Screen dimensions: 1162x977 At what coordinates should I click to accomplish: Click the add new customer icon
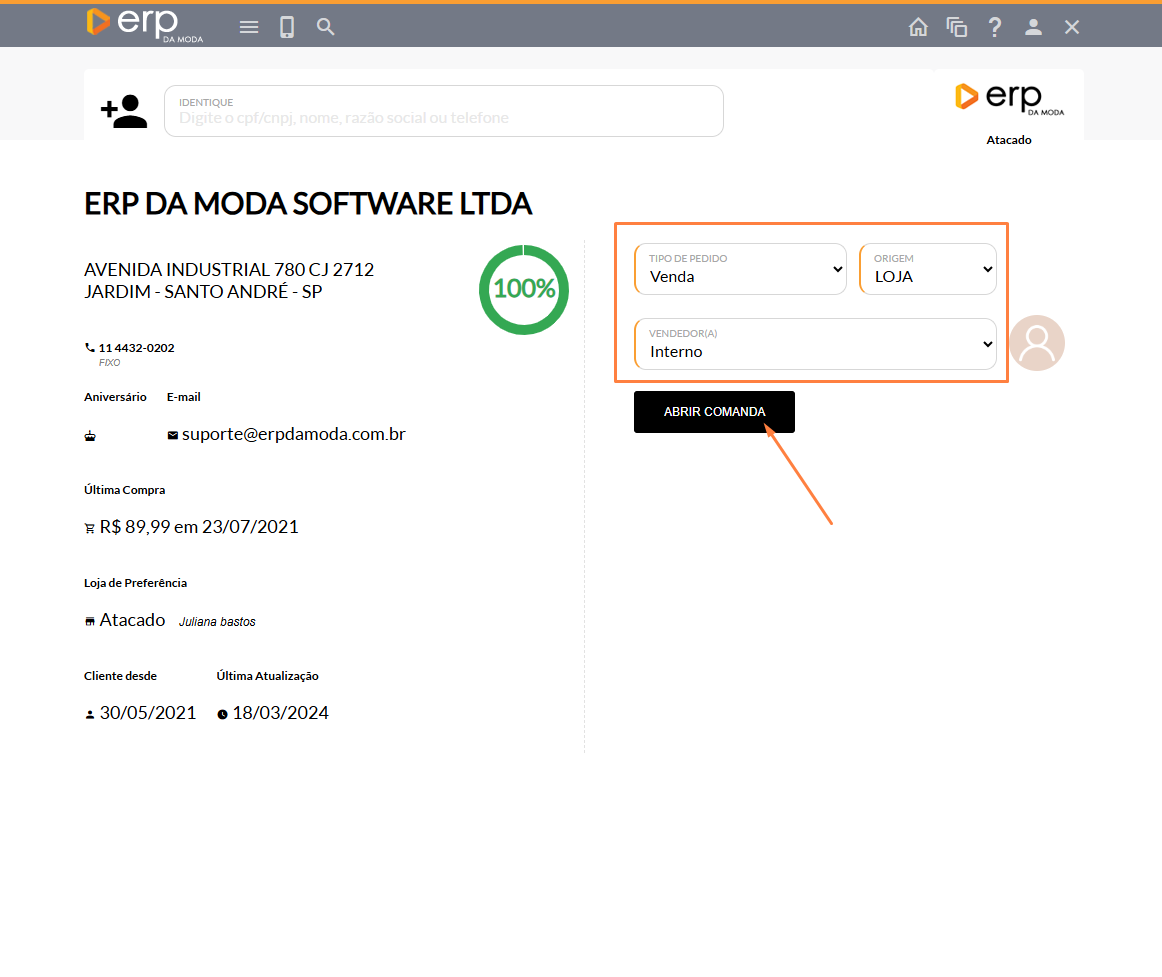[x=124, y=111]
